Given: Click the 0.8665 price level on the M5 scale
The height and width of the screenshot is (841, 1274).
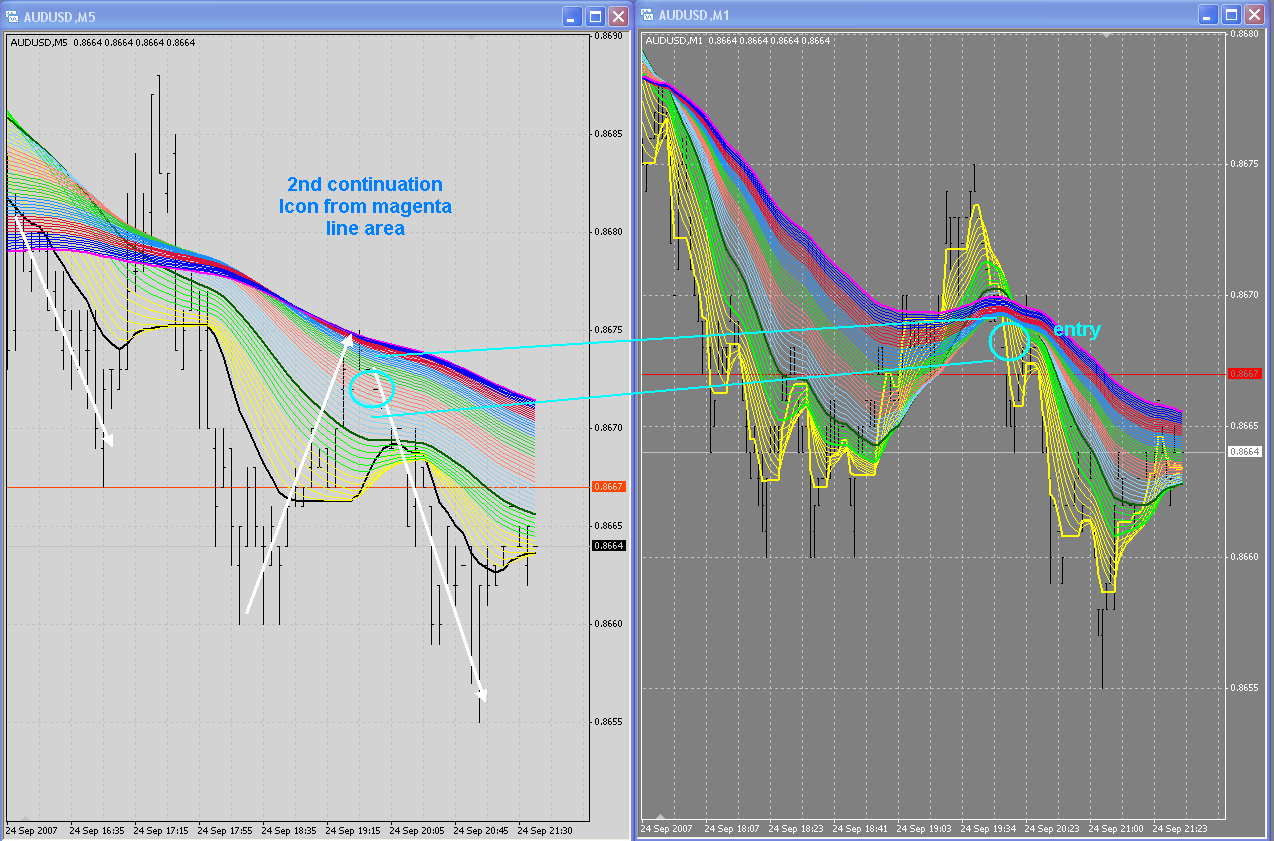Looking at the screenshot, I should coord(608,526).
